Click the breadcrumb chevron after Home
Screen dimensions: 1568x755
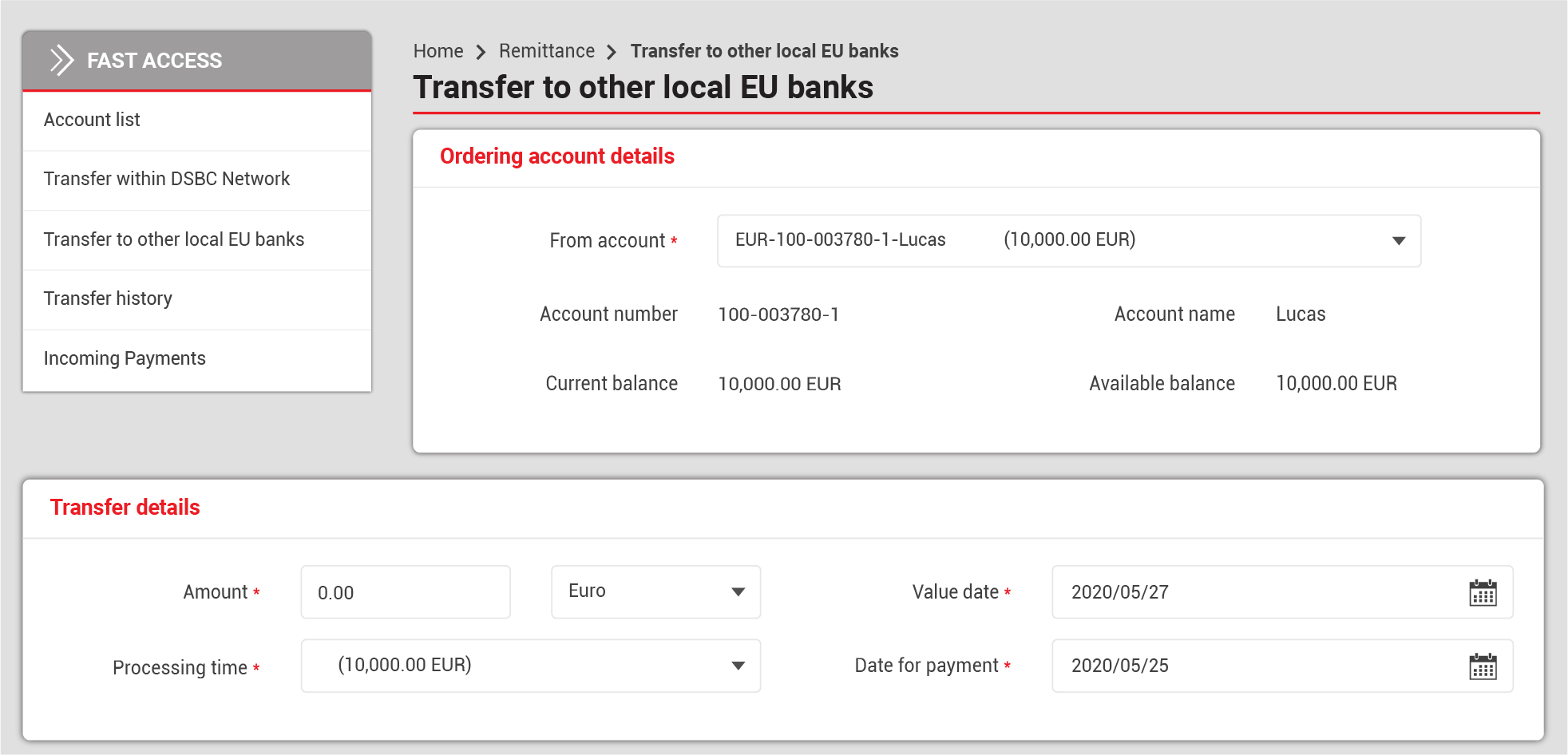click(x=481, y=53)
